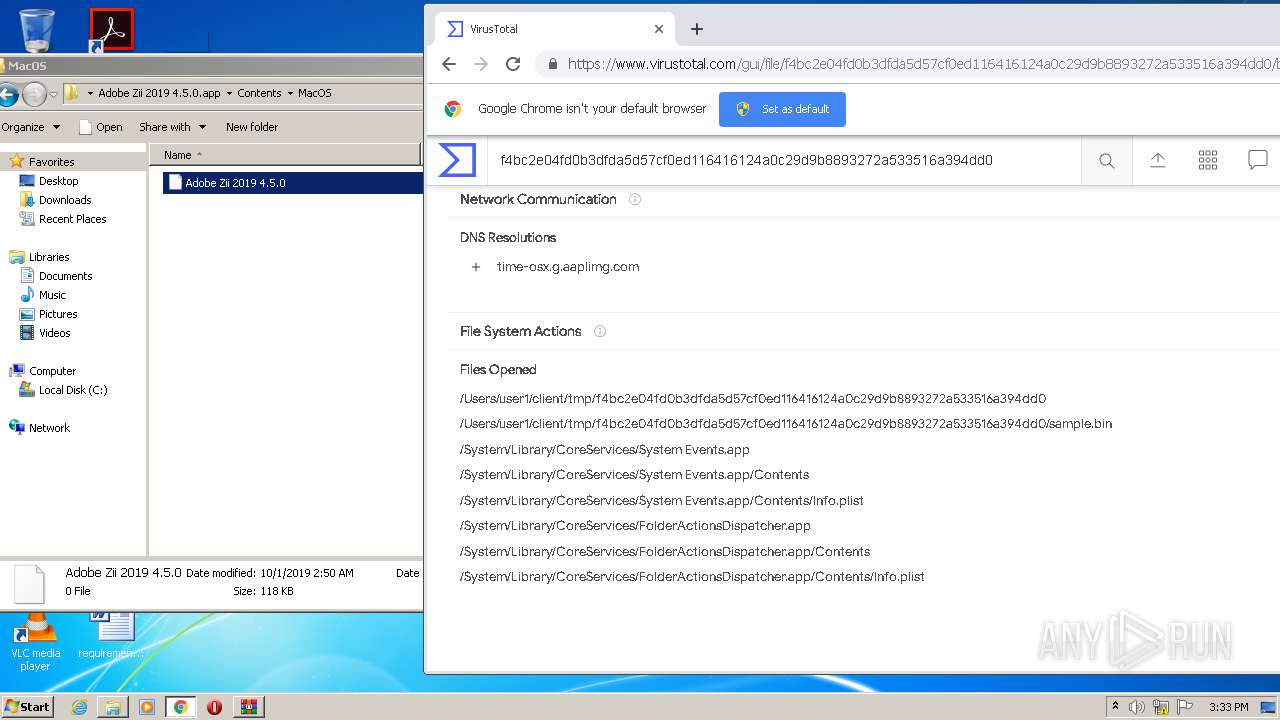Open Windows Media Player from taskbar
Viewport: 1280px width, 720px height.
[x=147, y=707]
